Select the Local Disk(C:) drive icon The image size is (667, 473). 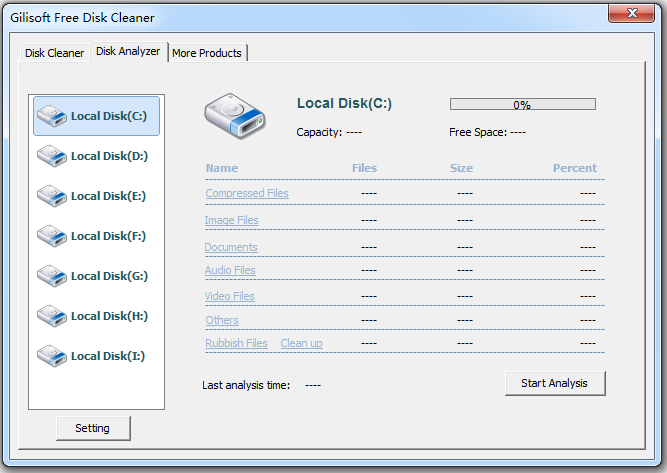click(x=51, y=117)
